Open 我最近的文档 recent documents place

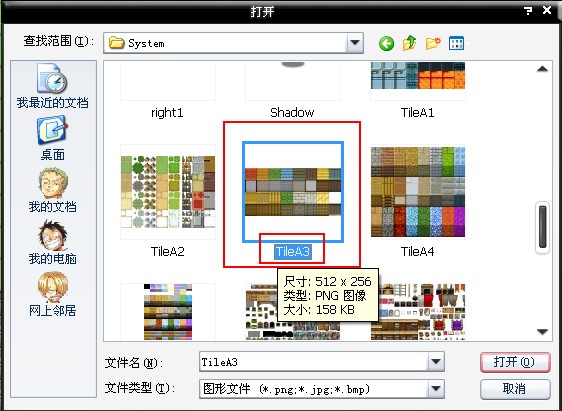tap(52, 86)
